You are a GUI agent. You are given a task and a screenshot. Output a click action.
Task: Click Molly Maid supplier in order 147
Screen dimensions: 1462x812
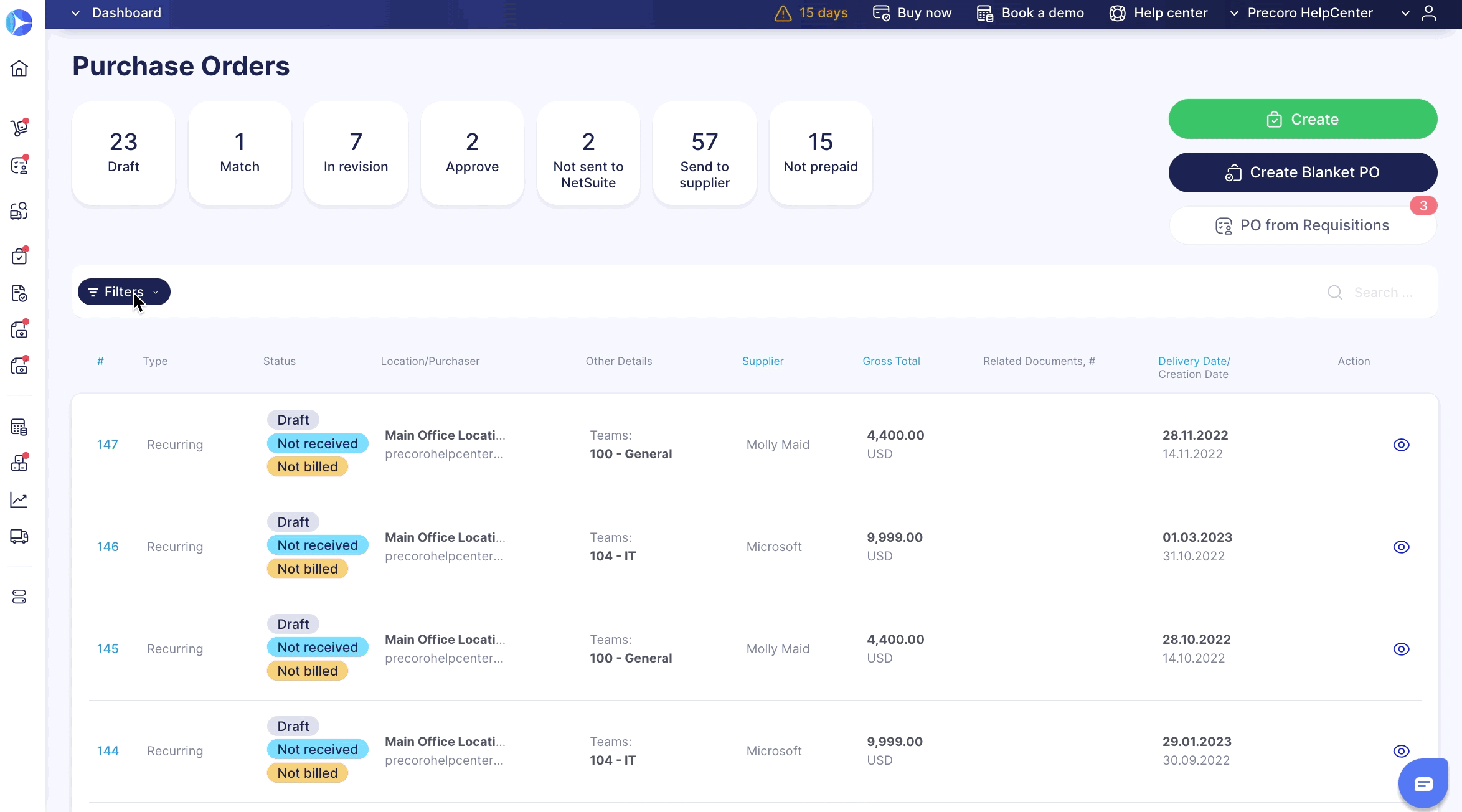(x=778, y=445)
